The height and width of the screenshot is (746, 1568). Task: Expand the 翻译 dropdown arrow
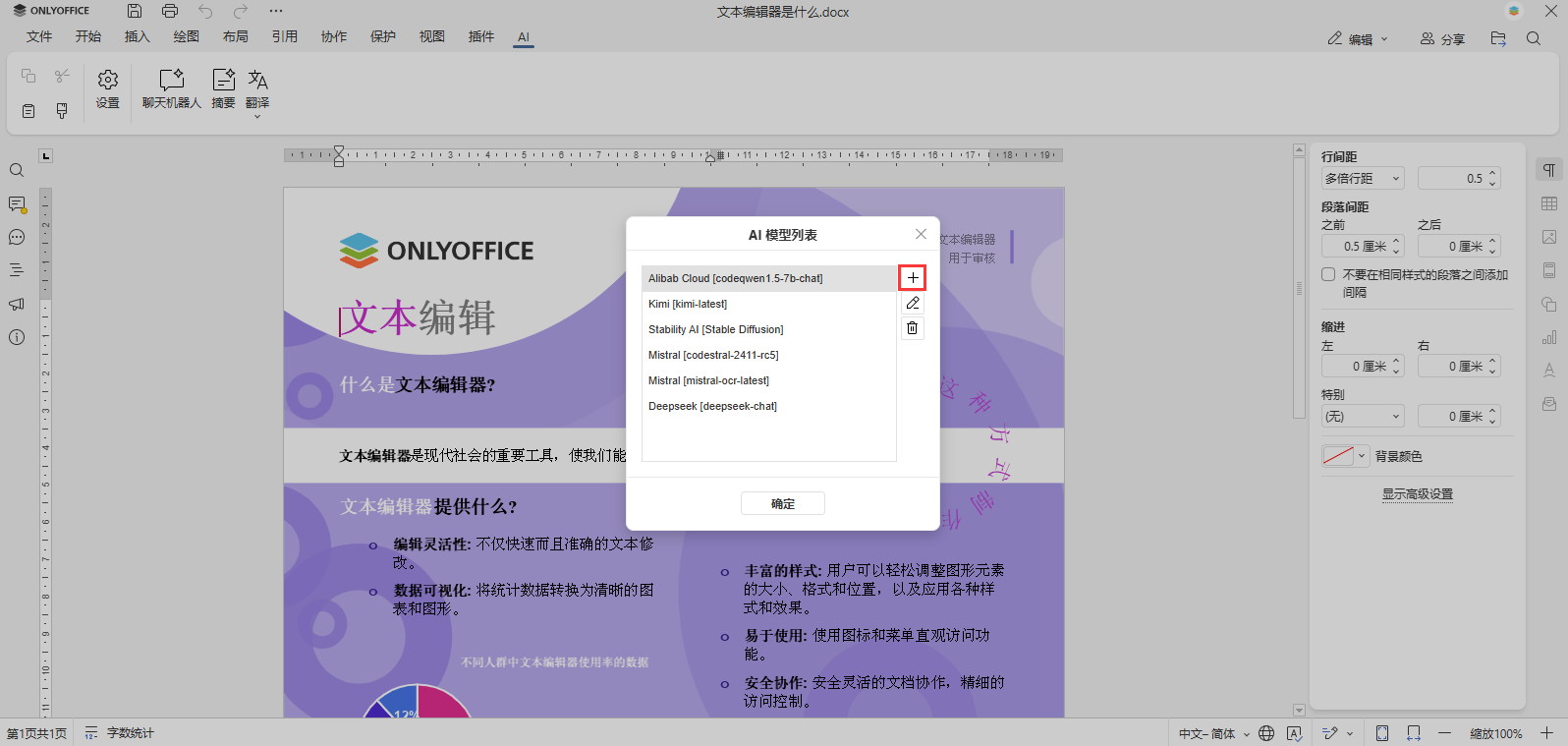tap(257, 117)
